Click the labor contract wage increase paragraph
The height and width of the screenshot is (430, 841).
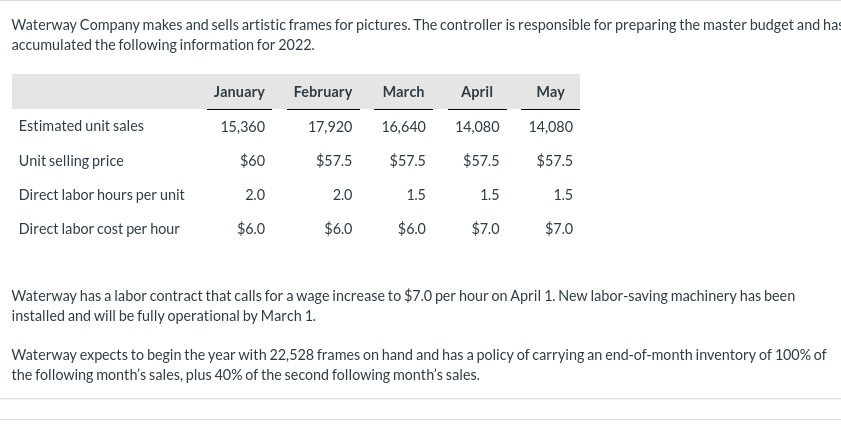[403, 306]
